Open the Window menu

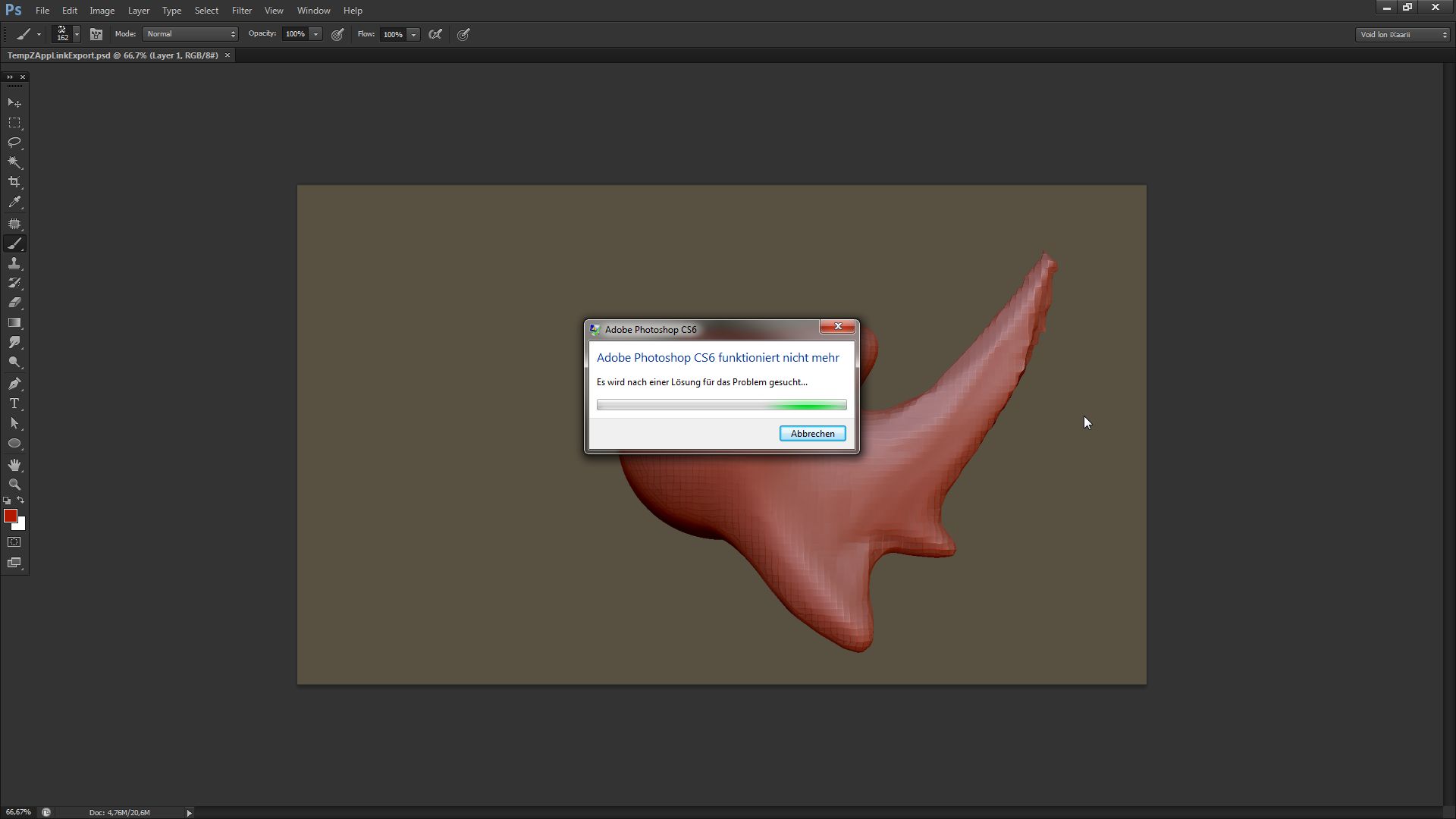[x=314, y=11]
